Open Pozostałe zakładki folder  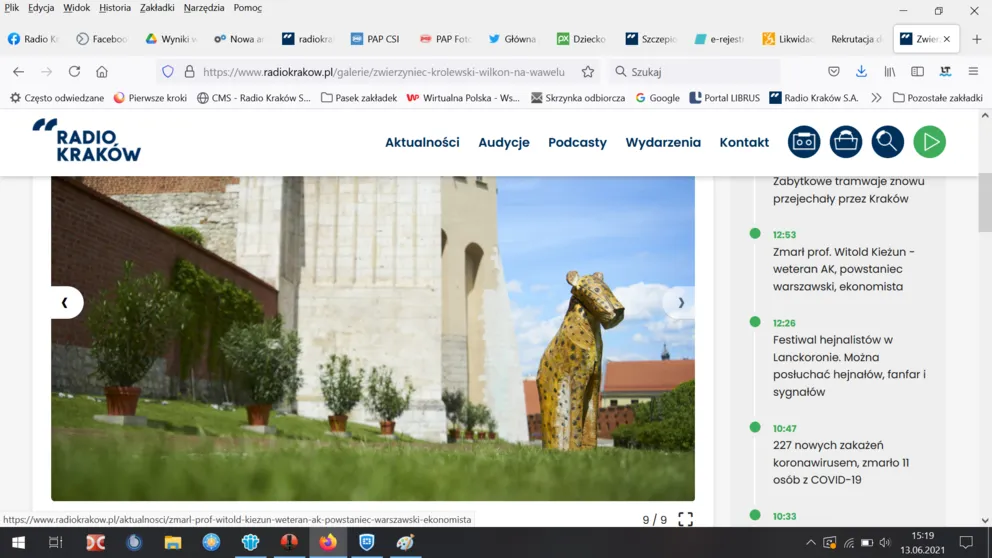(x=938, y=97)
